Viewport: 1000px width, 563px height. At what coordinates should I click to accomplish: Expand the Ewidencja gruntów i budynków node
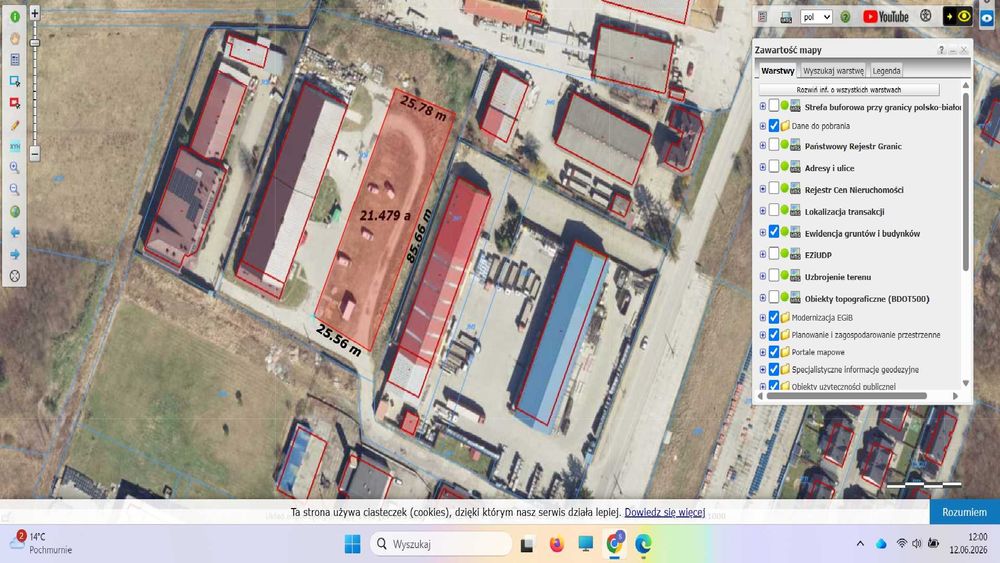[x=763, y=233]
